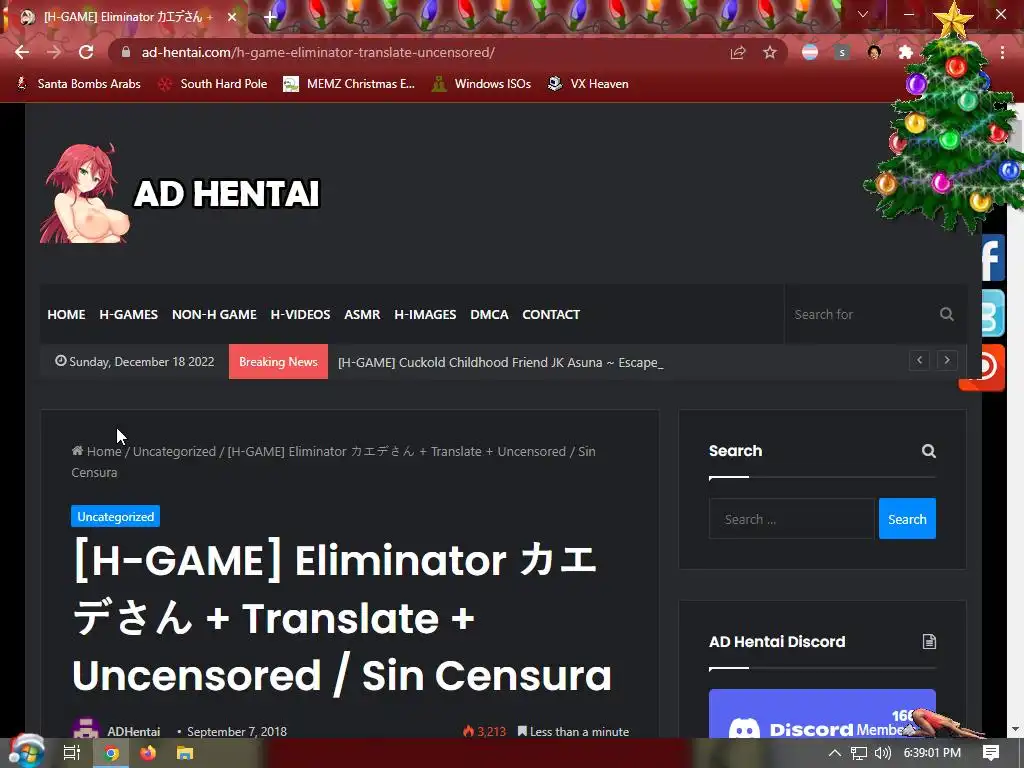Click the Discord Members banner

coord(822,713)
